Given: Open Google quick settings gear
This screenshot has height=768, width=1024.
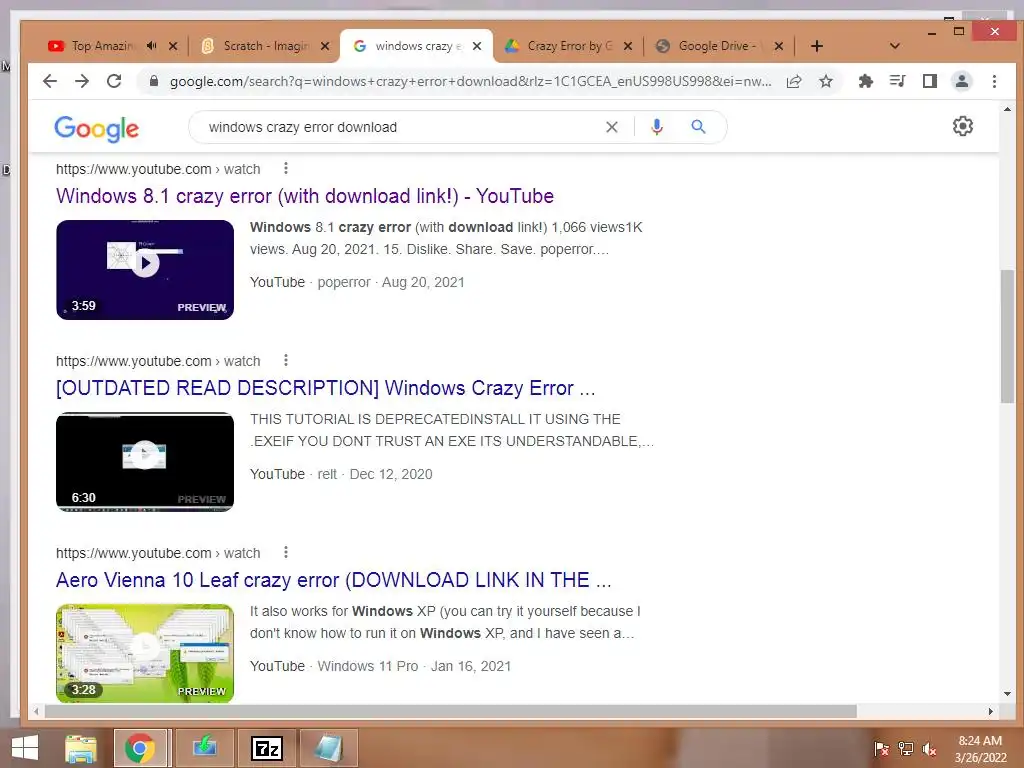Looking at the screenshot, I should pyautogui.click(x=963, y=126).
